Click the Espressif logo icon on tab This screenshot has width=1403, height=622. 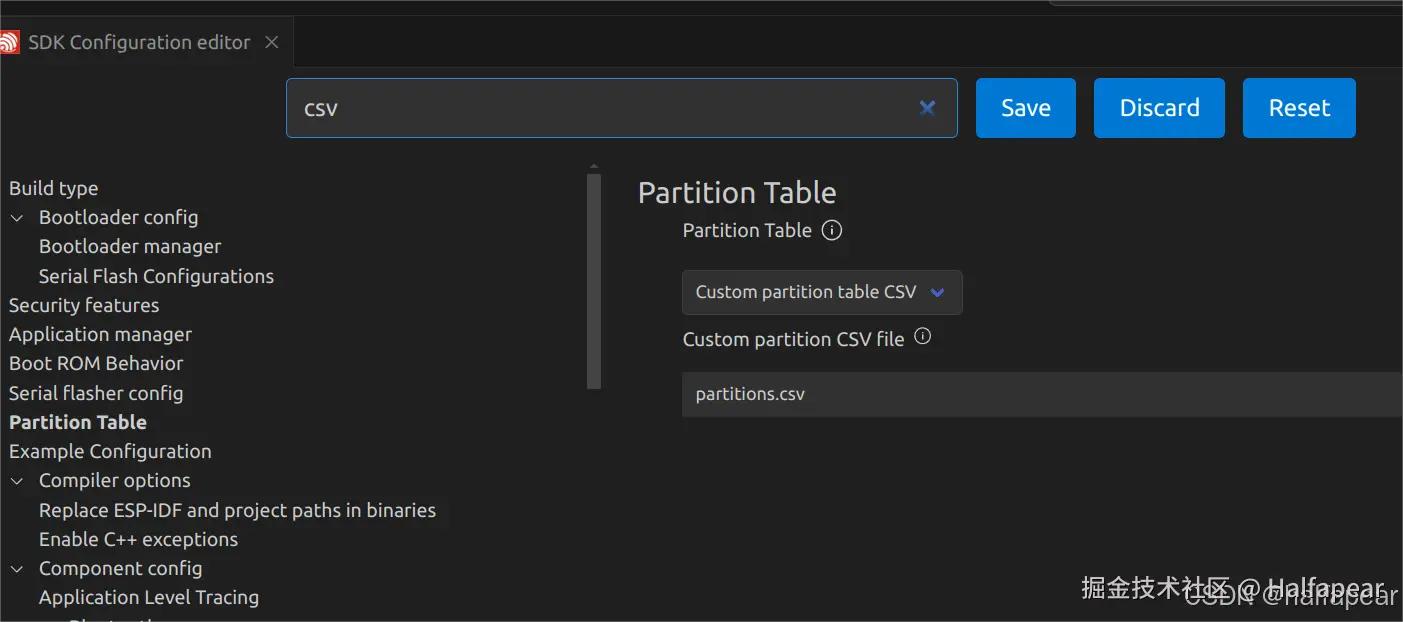pyautogui.click(x=9, y=42)
